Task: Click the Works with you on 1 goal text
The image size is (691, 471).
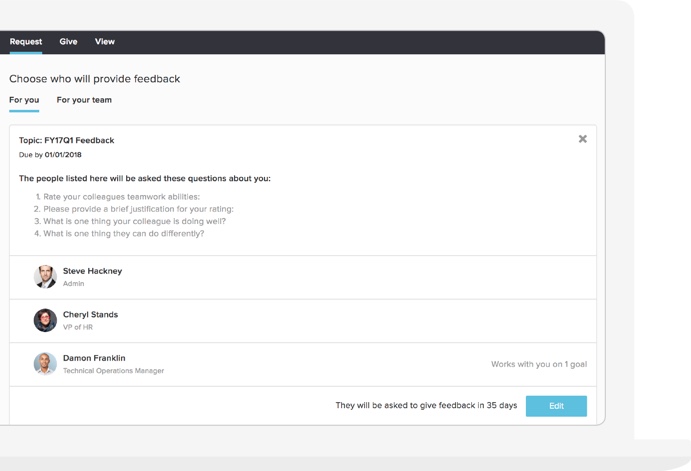Action: pos(539,364)
